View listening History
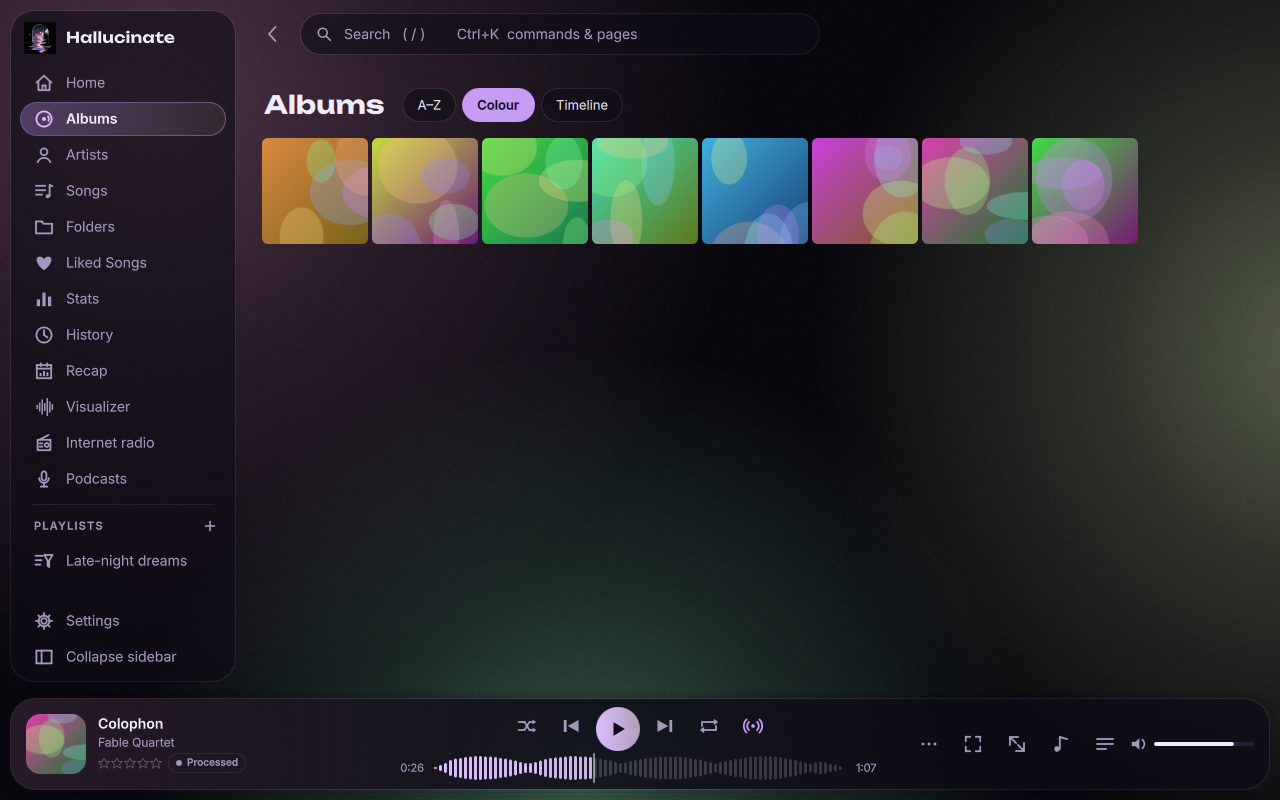The image size is (1280, 800). coord(122,335)
